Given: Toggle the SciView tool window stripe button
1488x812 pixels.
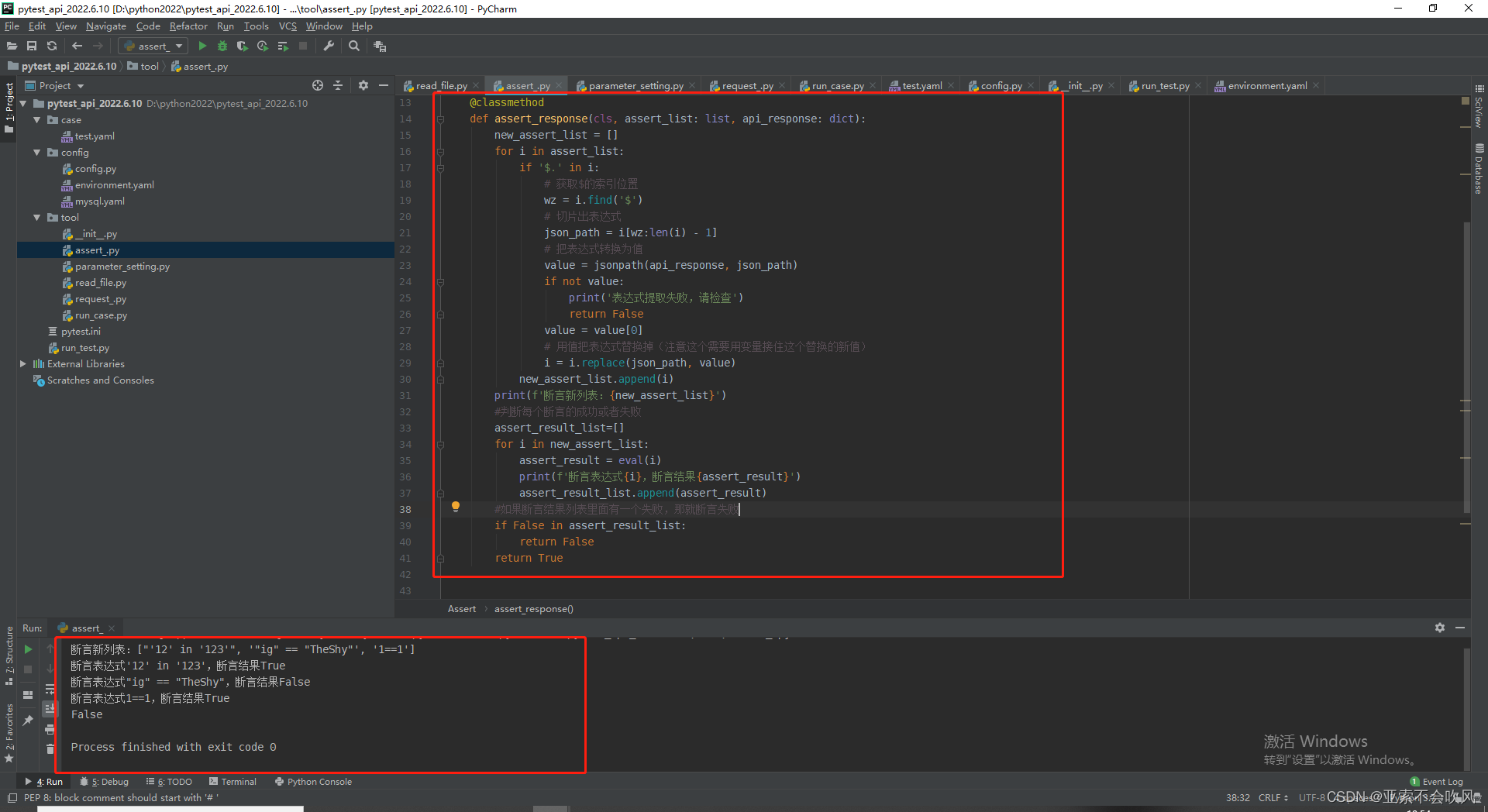Looking at the screenshot, I should tap(1479, 107).
